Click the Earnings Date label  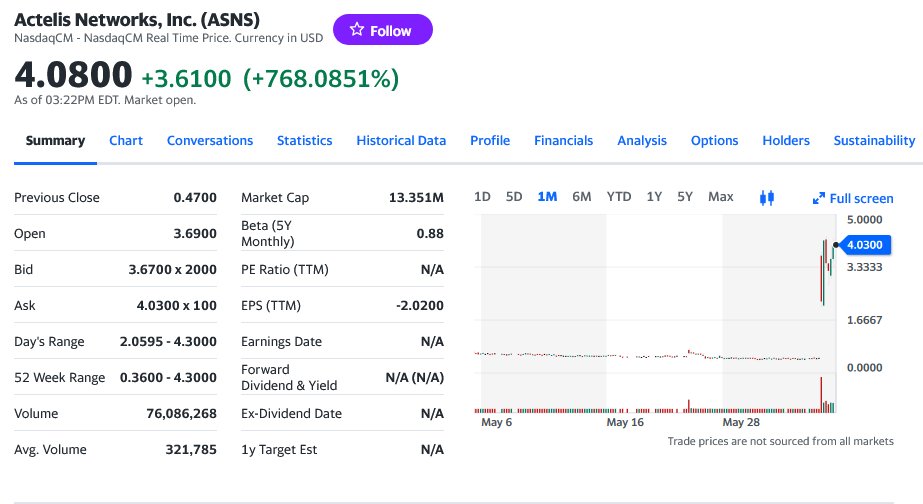pos(281,341)
